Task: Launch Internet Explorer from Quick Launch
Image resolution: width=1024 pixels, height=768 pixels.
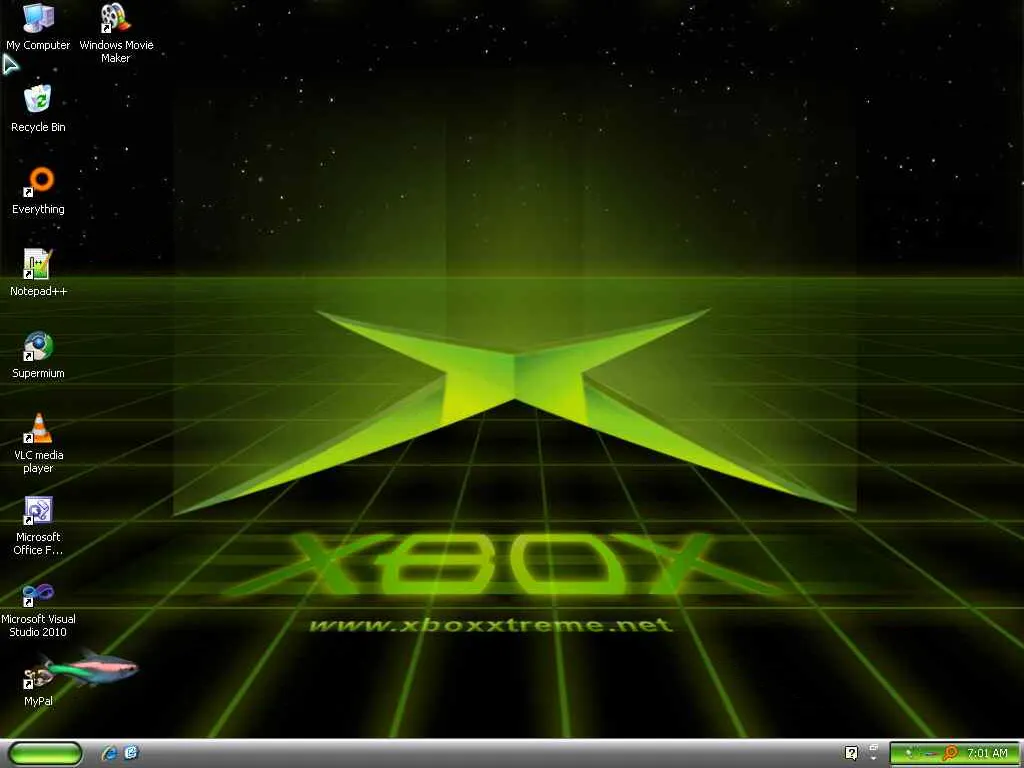Action: (x=110, y=753)
